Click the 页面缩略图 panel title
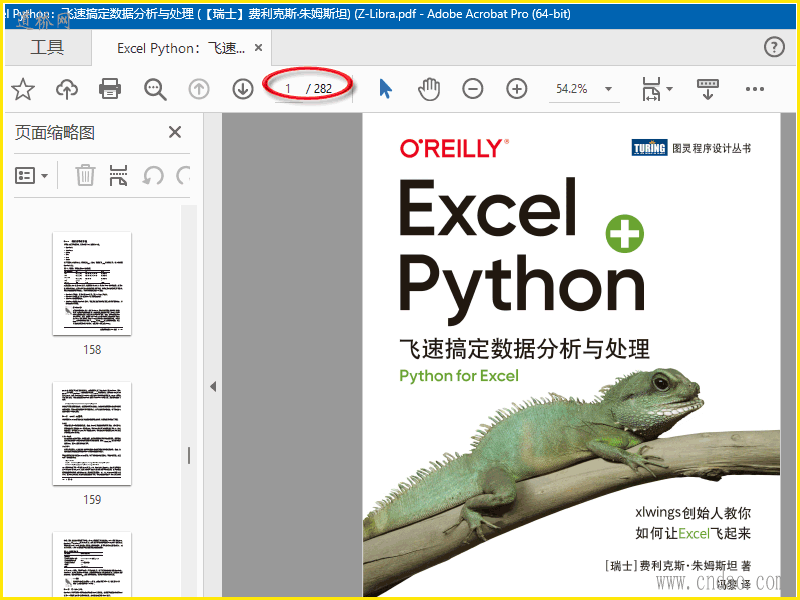This screenshot has width=800, height=600. (x=55, y=133)
